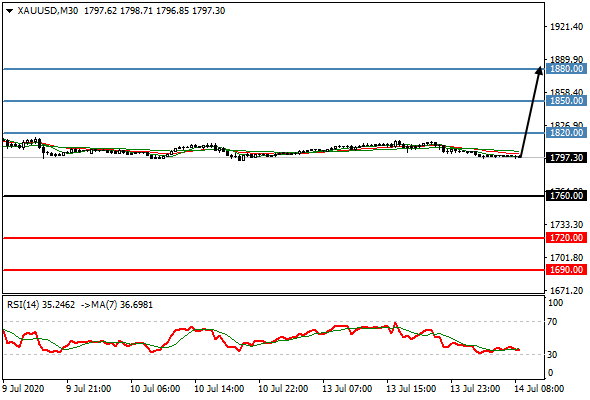The width and height of the screenshot is (590, 400).
Task: Select the 1850.00 blue price label
Action: [566, 101]
